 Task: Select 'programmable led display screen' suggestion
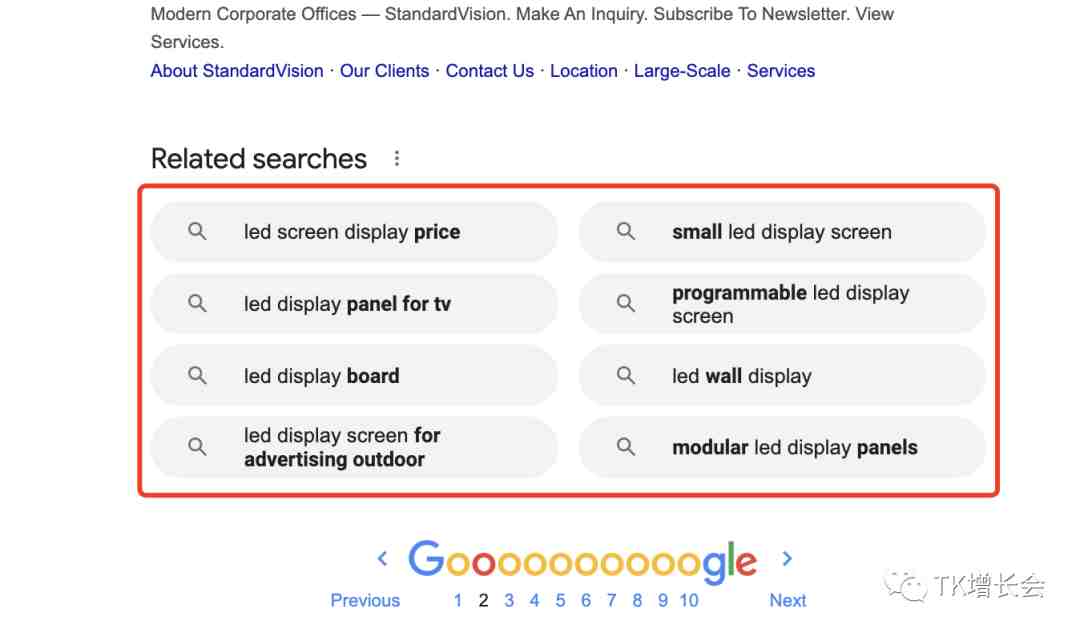[790, 304]
